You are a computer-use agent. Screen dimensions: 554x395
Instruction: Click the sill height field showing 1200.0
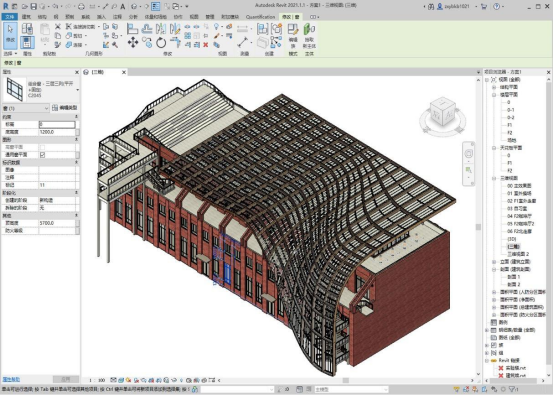57,132
